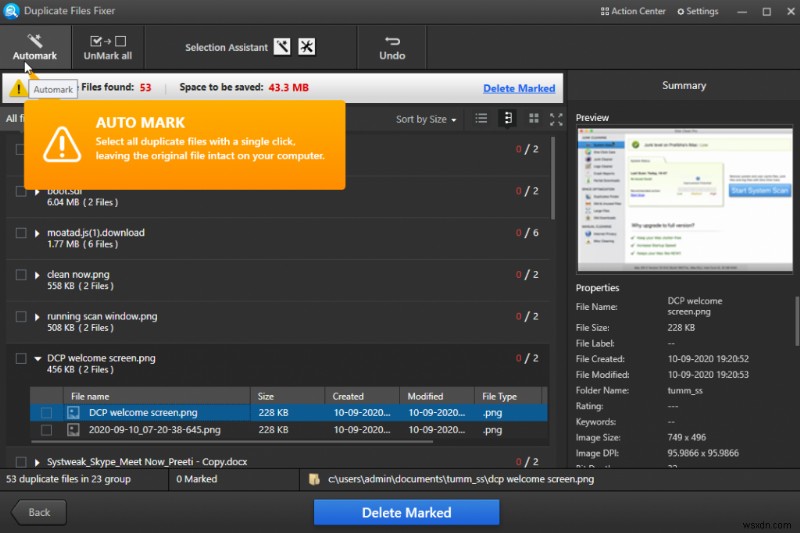This screenshot has width=800, height=533.
Task: Click the File name column header
Action: (157, 396)
